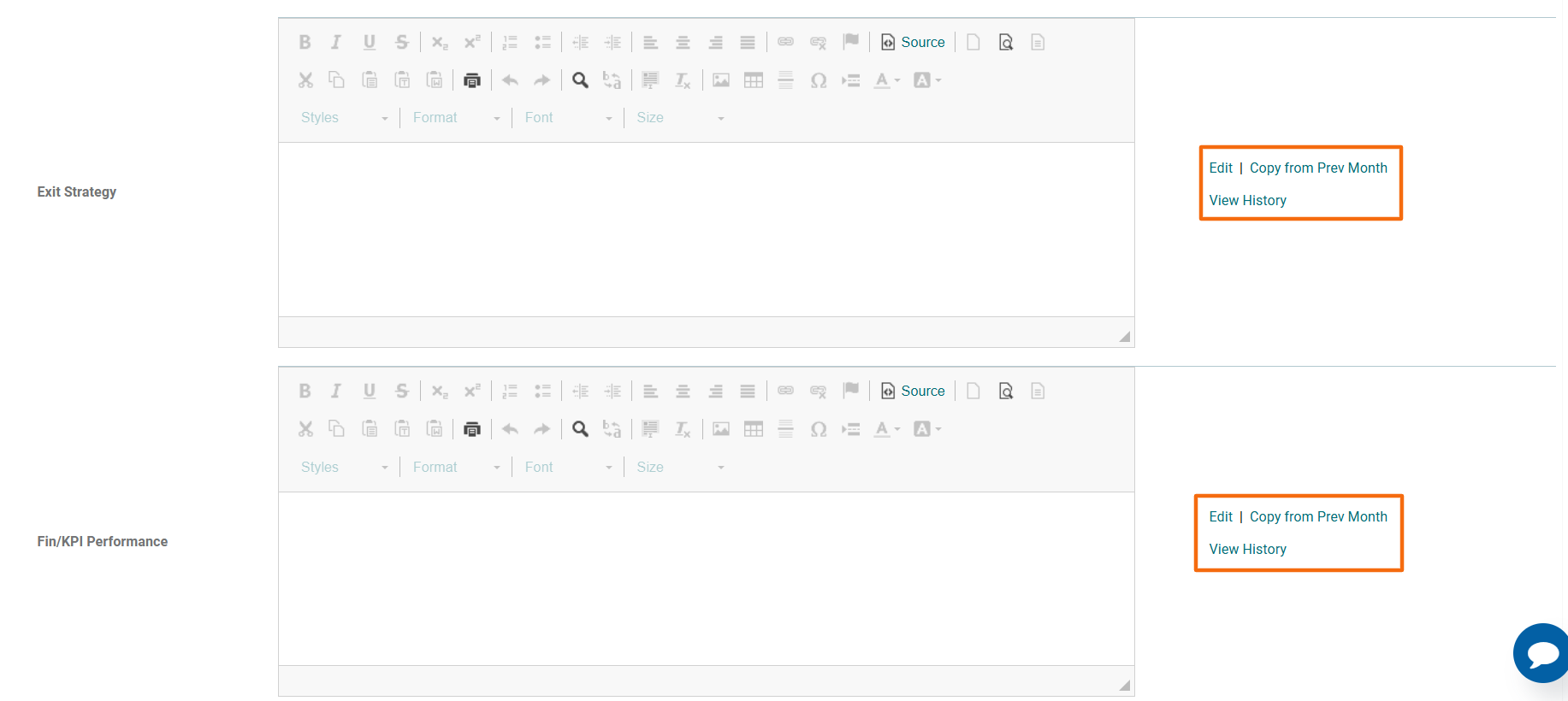Click Print icon in Fin/KPI Performance editor
The height and width of the screenshot is (701, 1568).
pos(471,429)
